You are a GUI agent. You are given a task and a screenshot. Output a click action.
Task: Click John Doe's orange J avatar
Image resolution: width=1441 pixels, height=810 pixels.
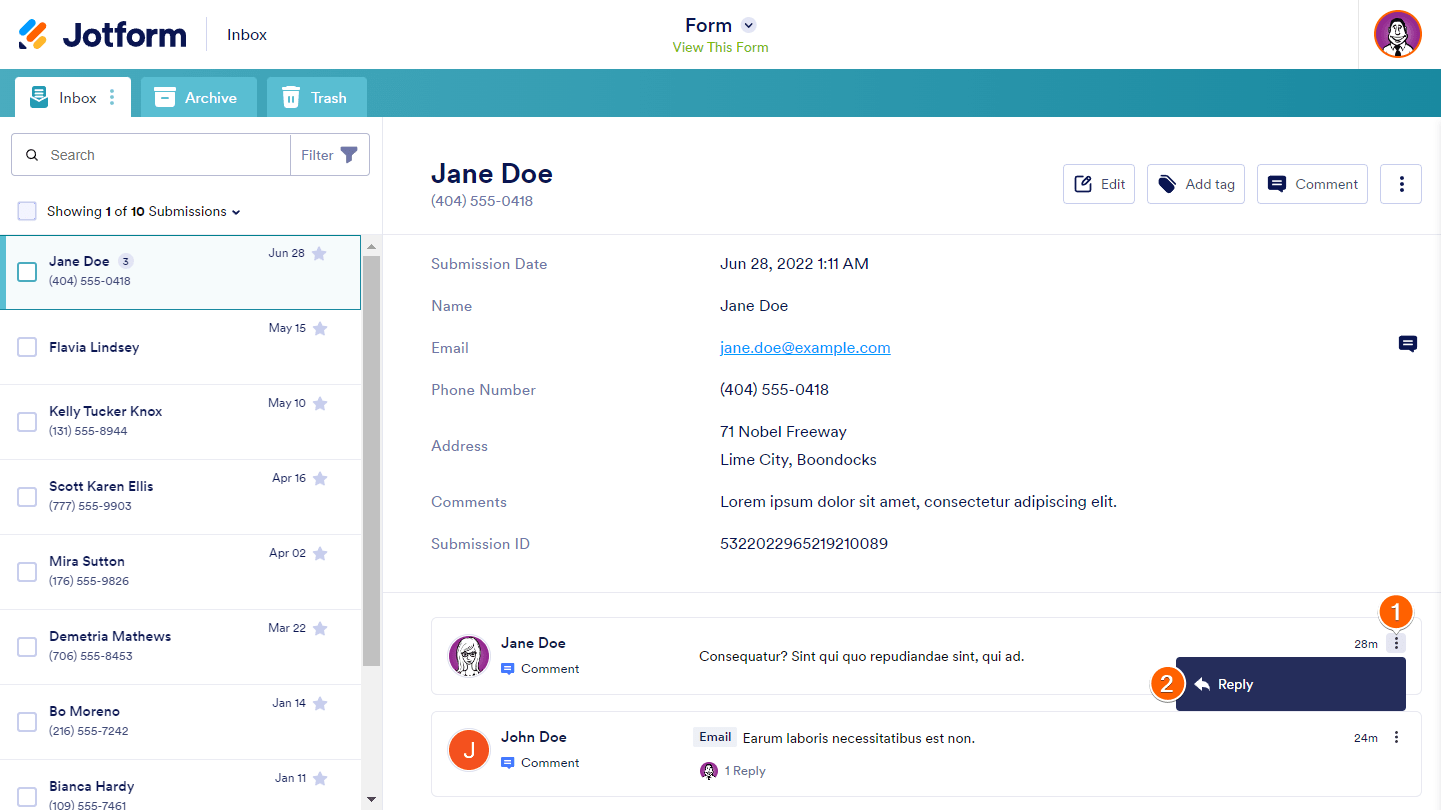pos(469,750)
